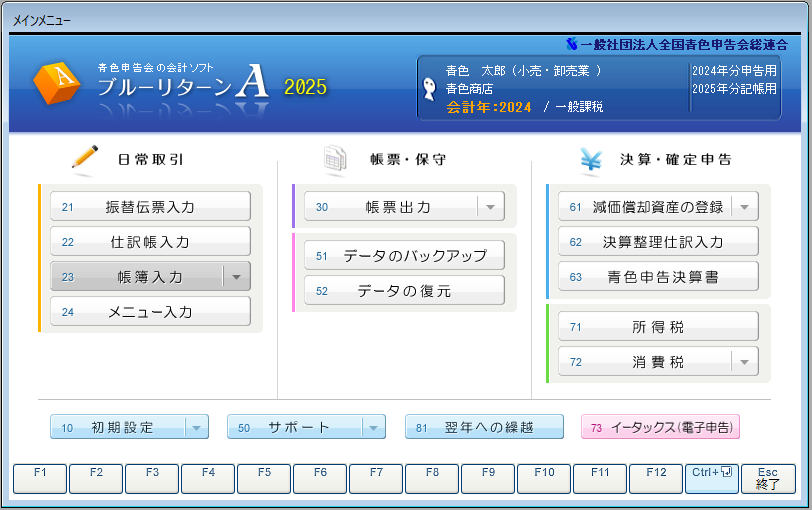812x510 pixels.
Task: Click the F9 function key button
Action: pos(488,478)
